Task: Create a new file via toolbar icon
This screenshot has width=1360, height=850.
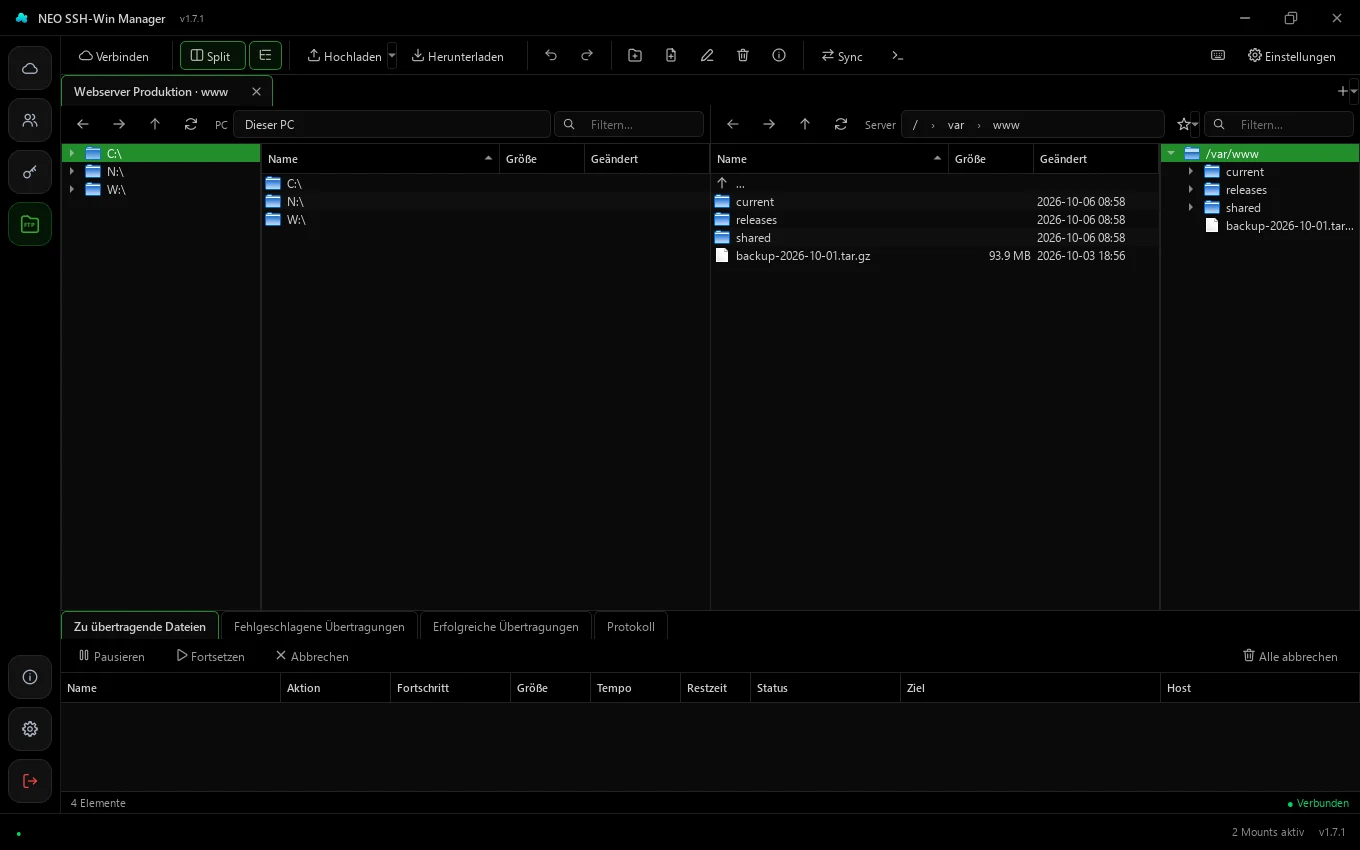Action: tap(671, 56)
